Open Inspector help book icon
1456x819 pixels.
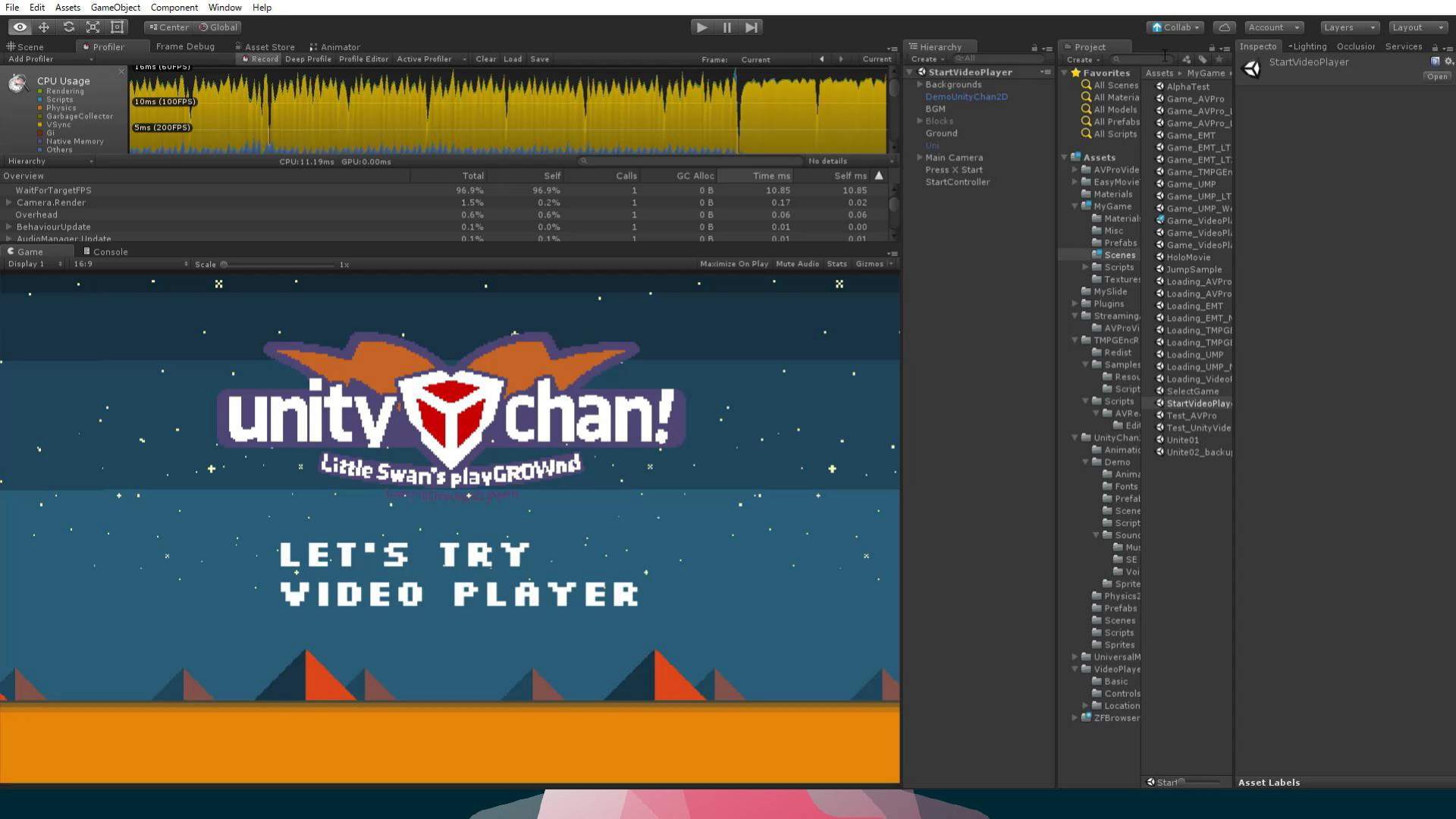point(1435,61)
